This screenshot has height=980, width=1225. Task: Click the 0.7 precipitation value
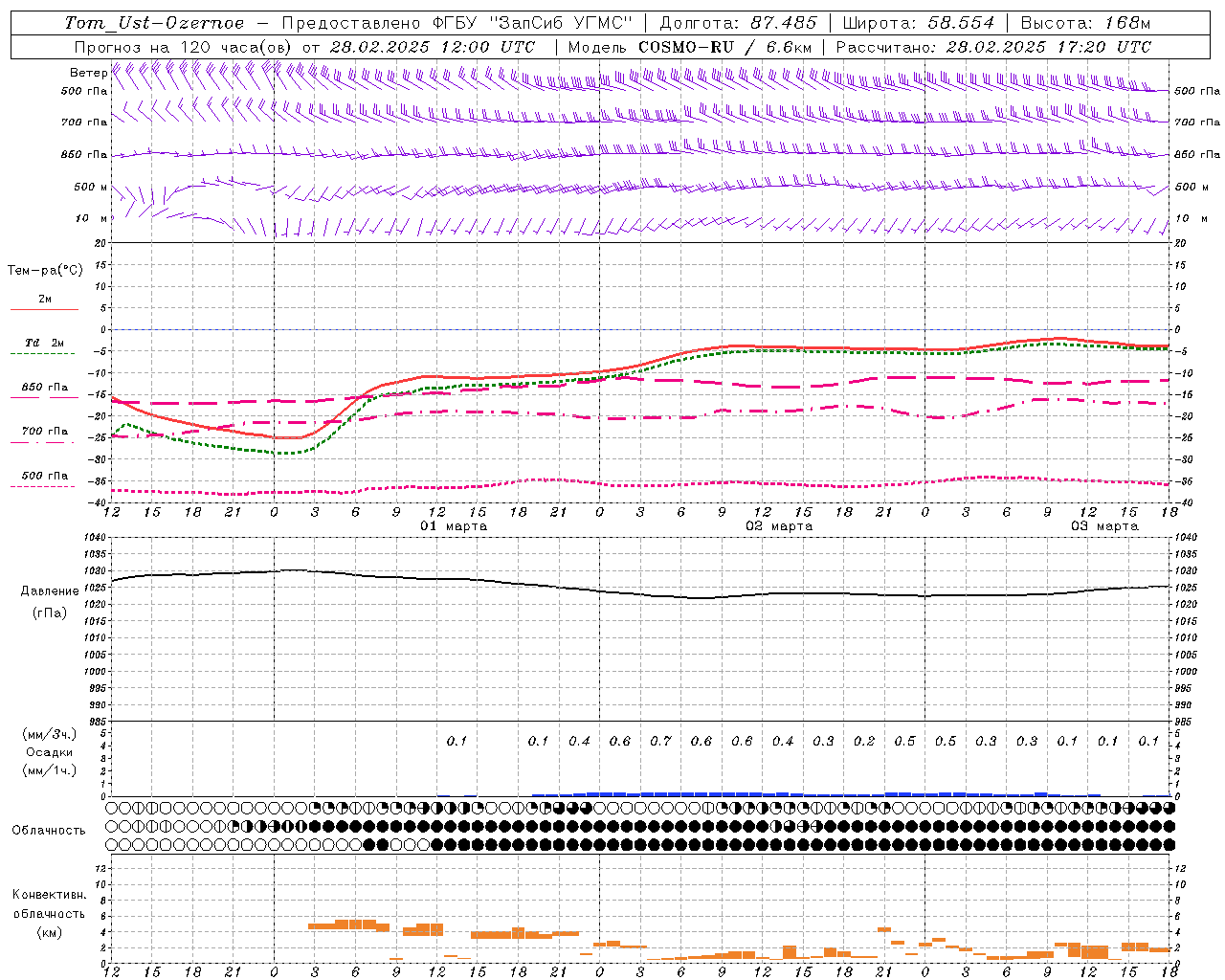(x=660, y=741)
